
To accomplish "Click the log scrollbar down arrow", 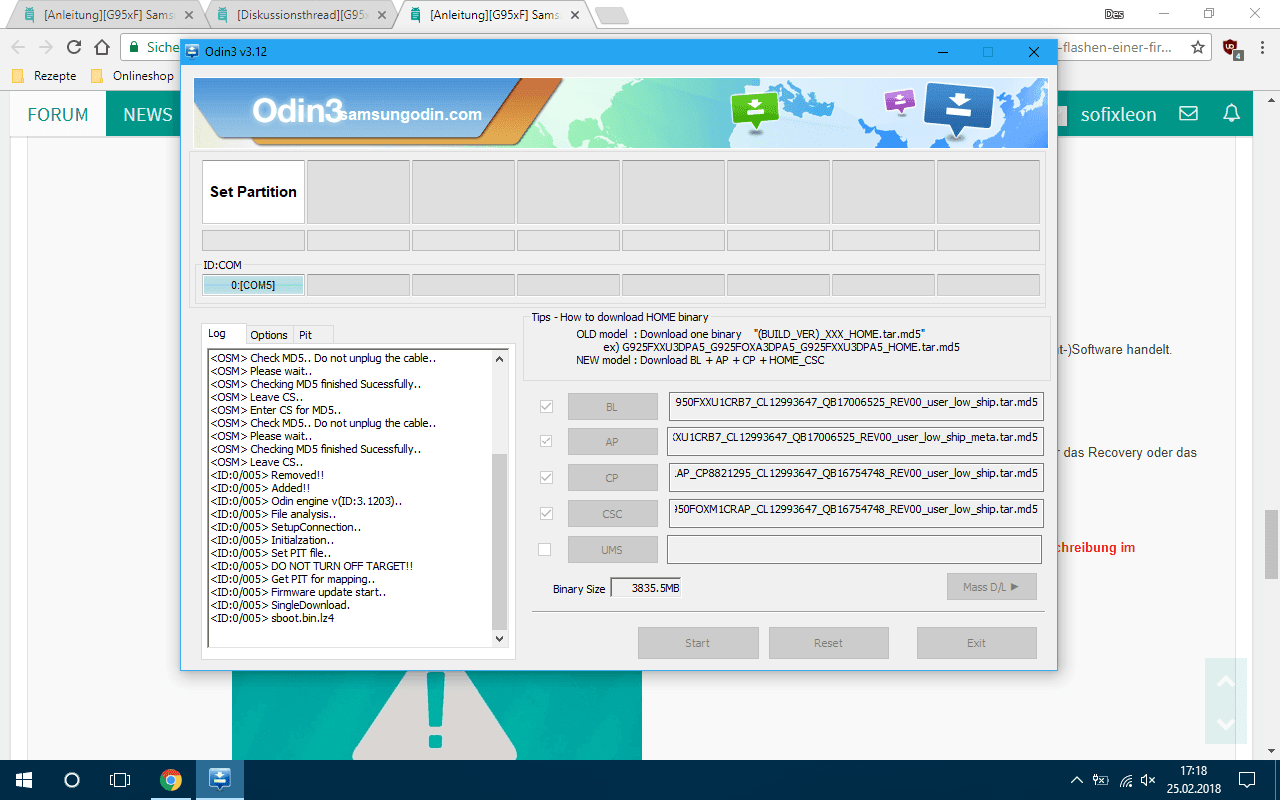I will tap(500, 638).
